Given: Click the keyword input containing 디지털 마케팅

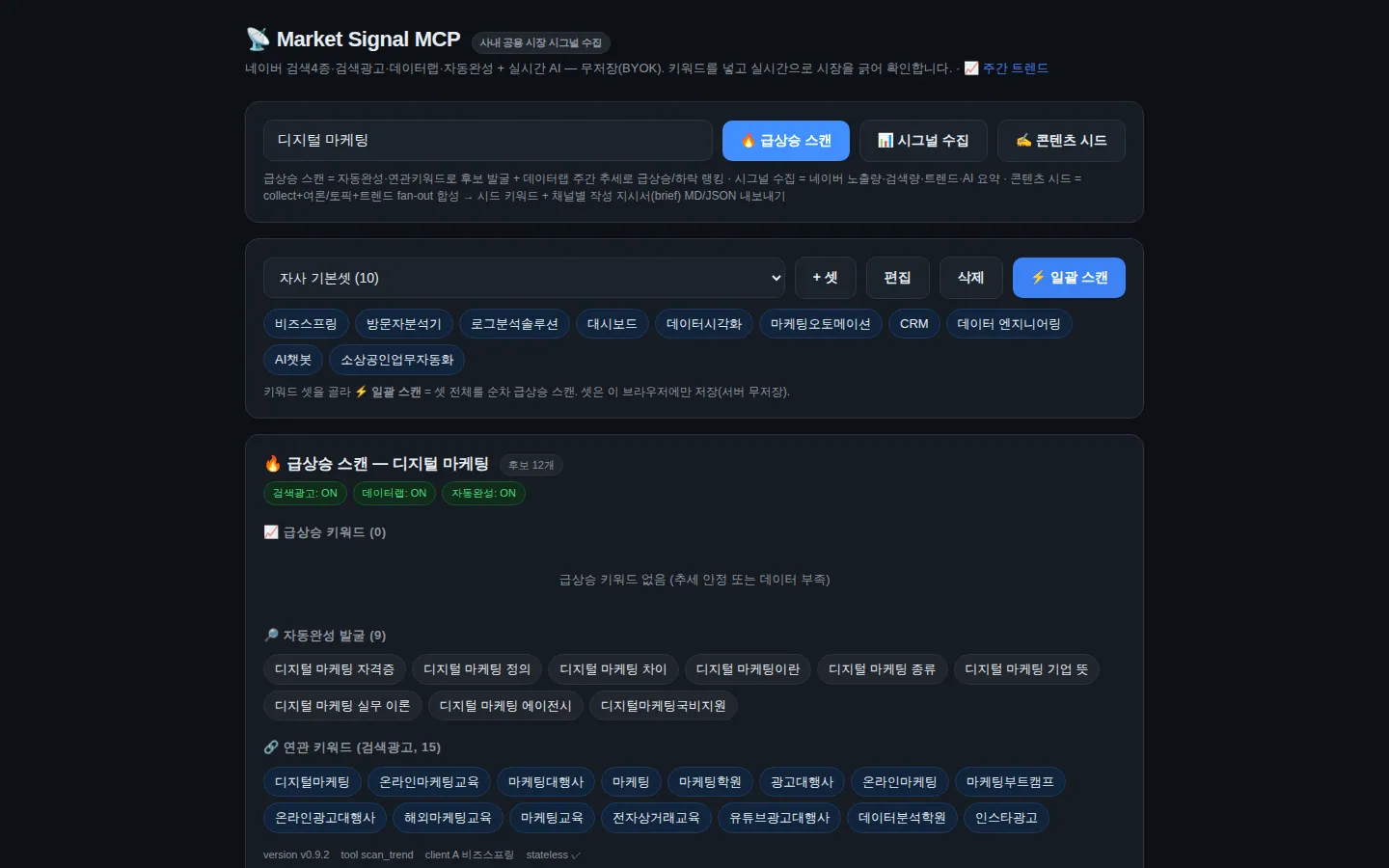Looking at the screenshot, I should pos(488,141).
